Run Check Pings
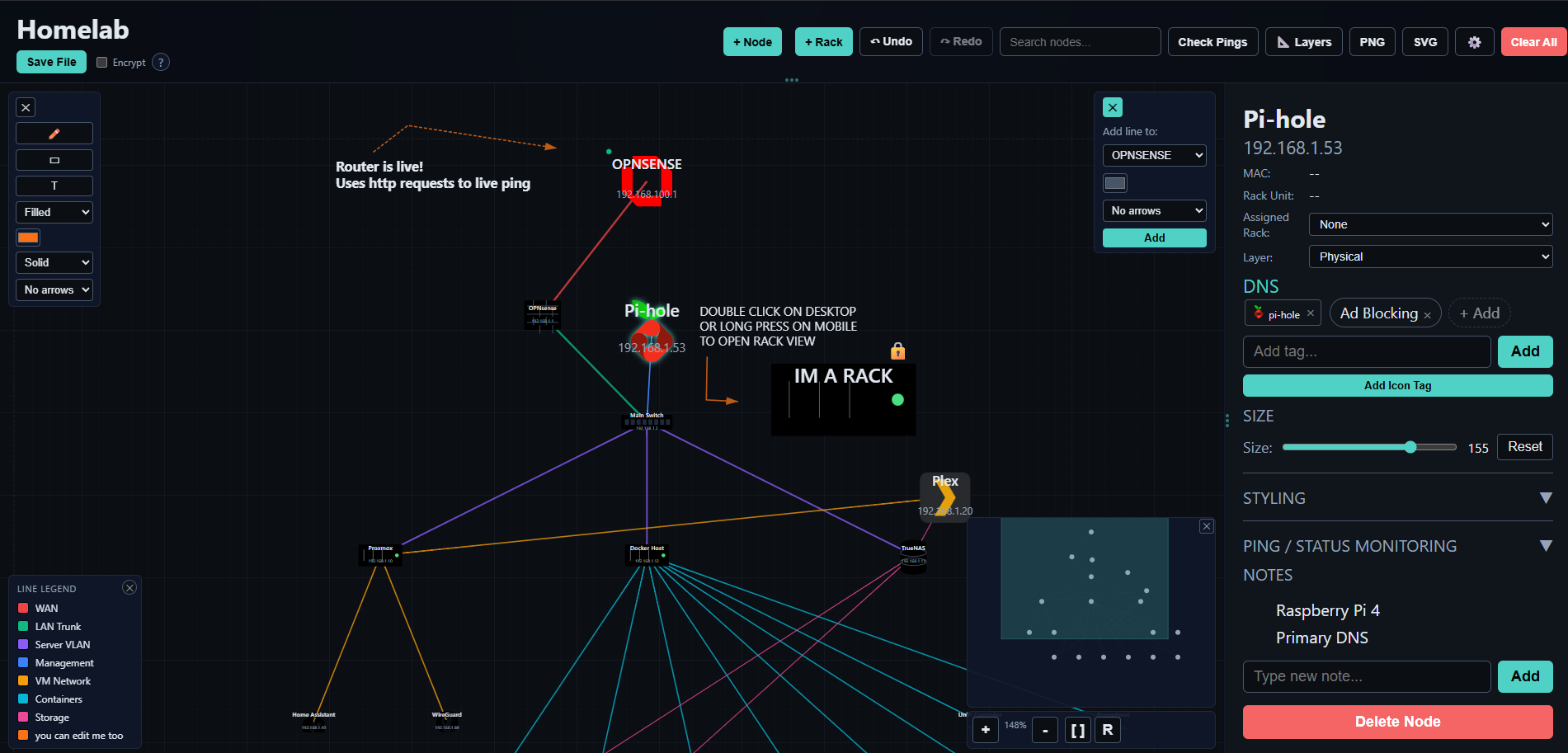Viewport: 1568px width, 753px height. pyautogui.click(x=1212, y=42)
